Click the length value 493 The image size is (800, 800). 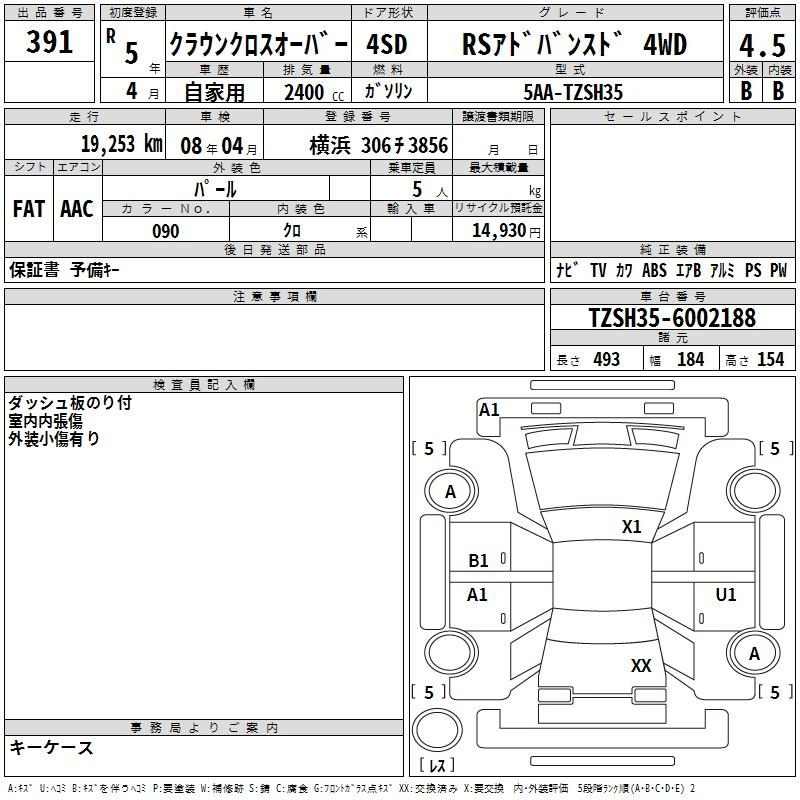(x=607, y=359)
